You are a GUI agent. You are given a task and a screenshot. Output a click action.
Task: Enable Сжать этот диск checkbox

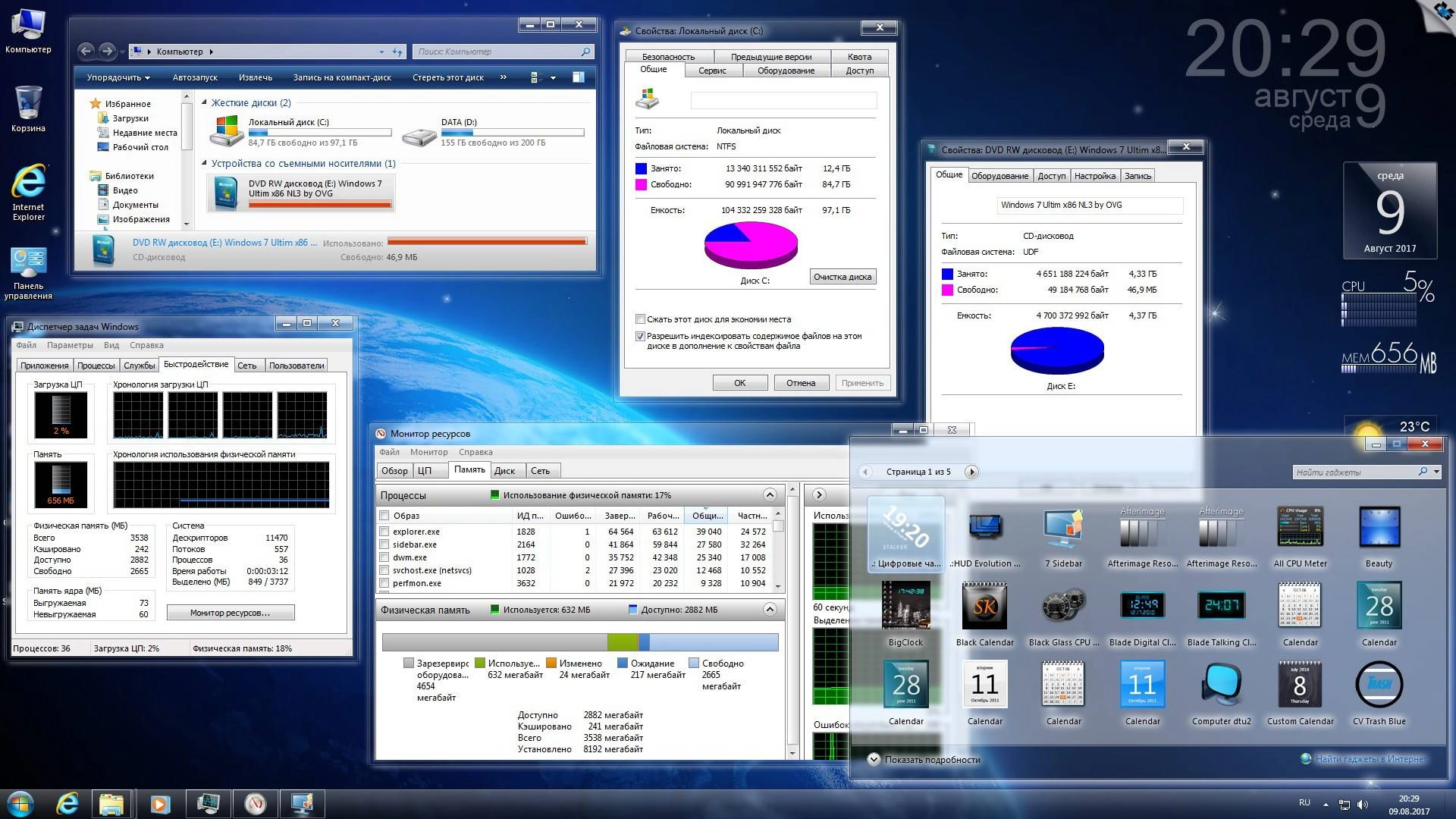[x=640, y=319]
